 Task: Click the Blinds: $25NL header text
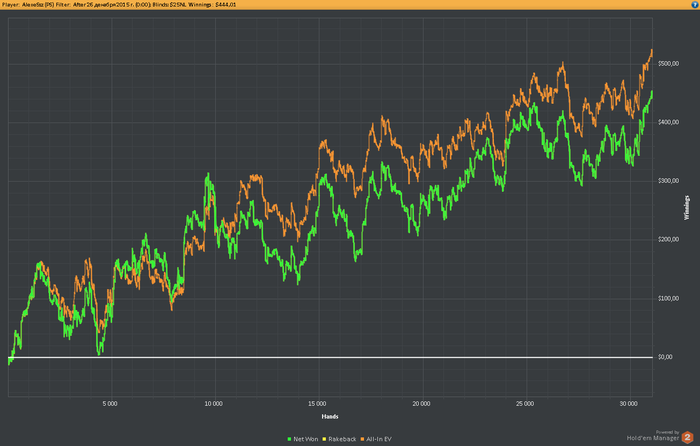point(171,4)
